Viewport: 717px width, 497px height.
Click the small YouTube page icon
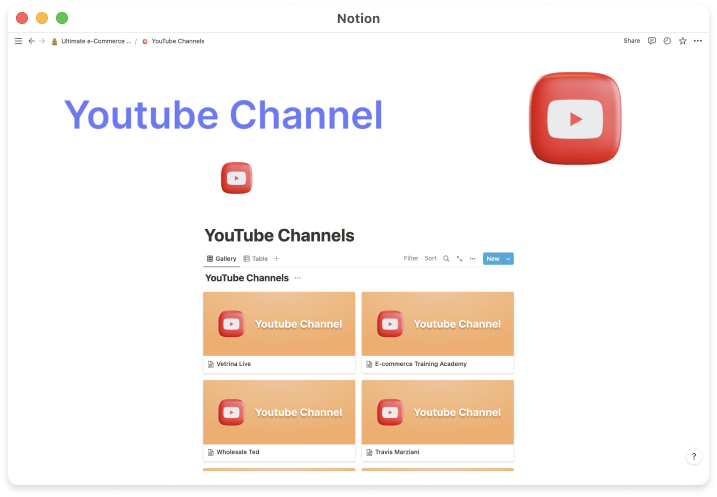(x=236, y=178)
